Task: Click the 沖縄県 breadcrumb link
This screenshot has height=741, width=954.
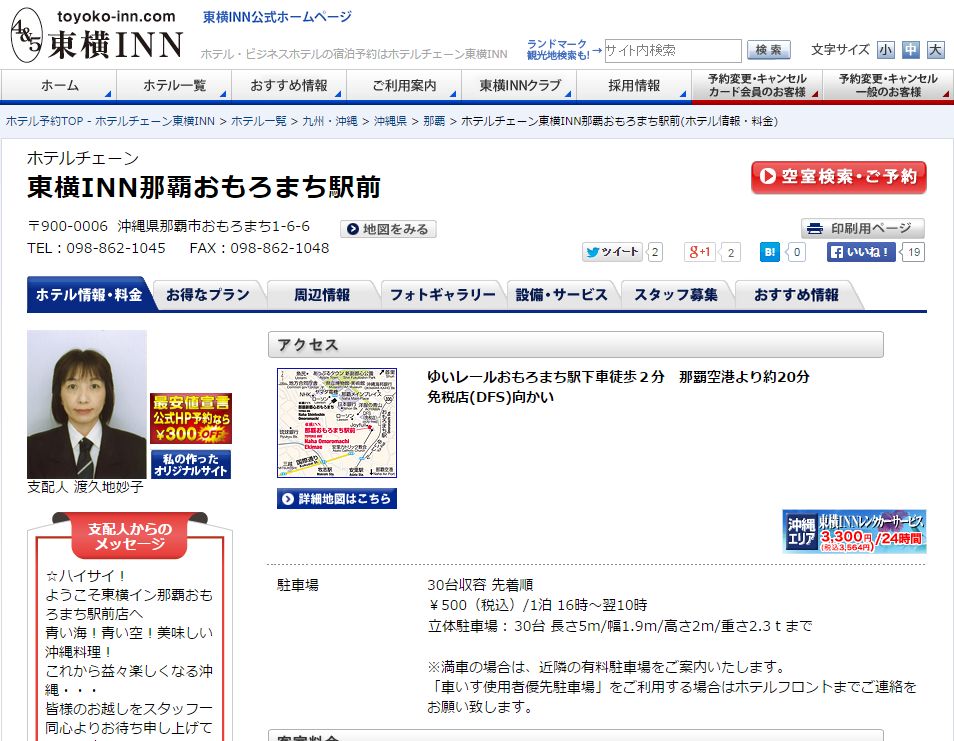Action: click(x=391, y=121)
